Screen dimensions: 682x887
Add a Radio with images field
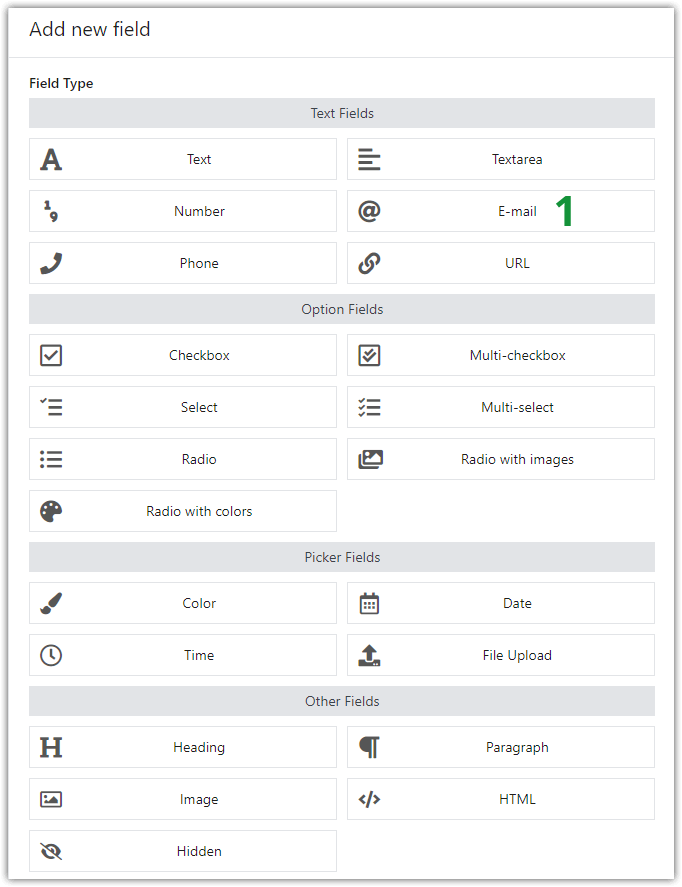tap(501, 459)
